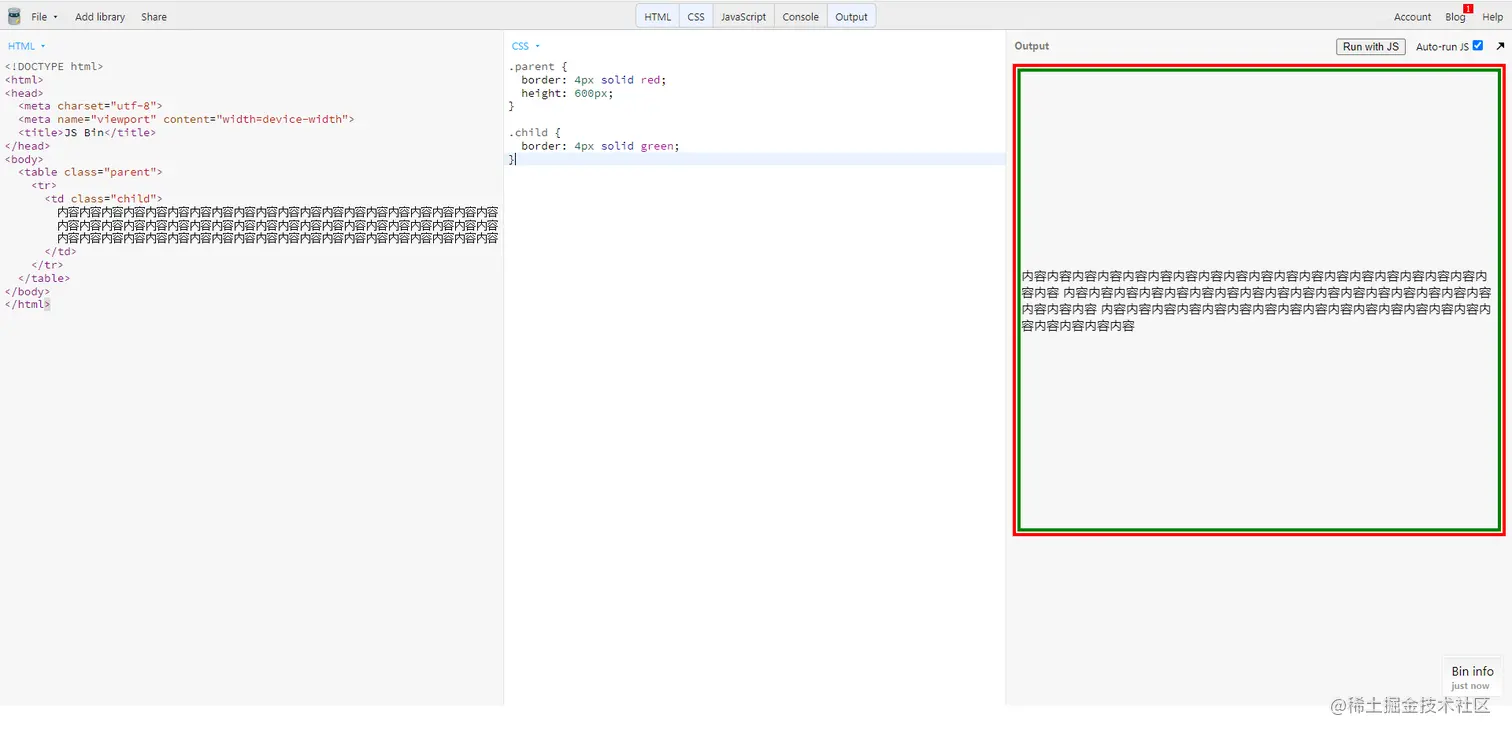
Task: Click the <td class="child"> line
Action: coord(103,199)
